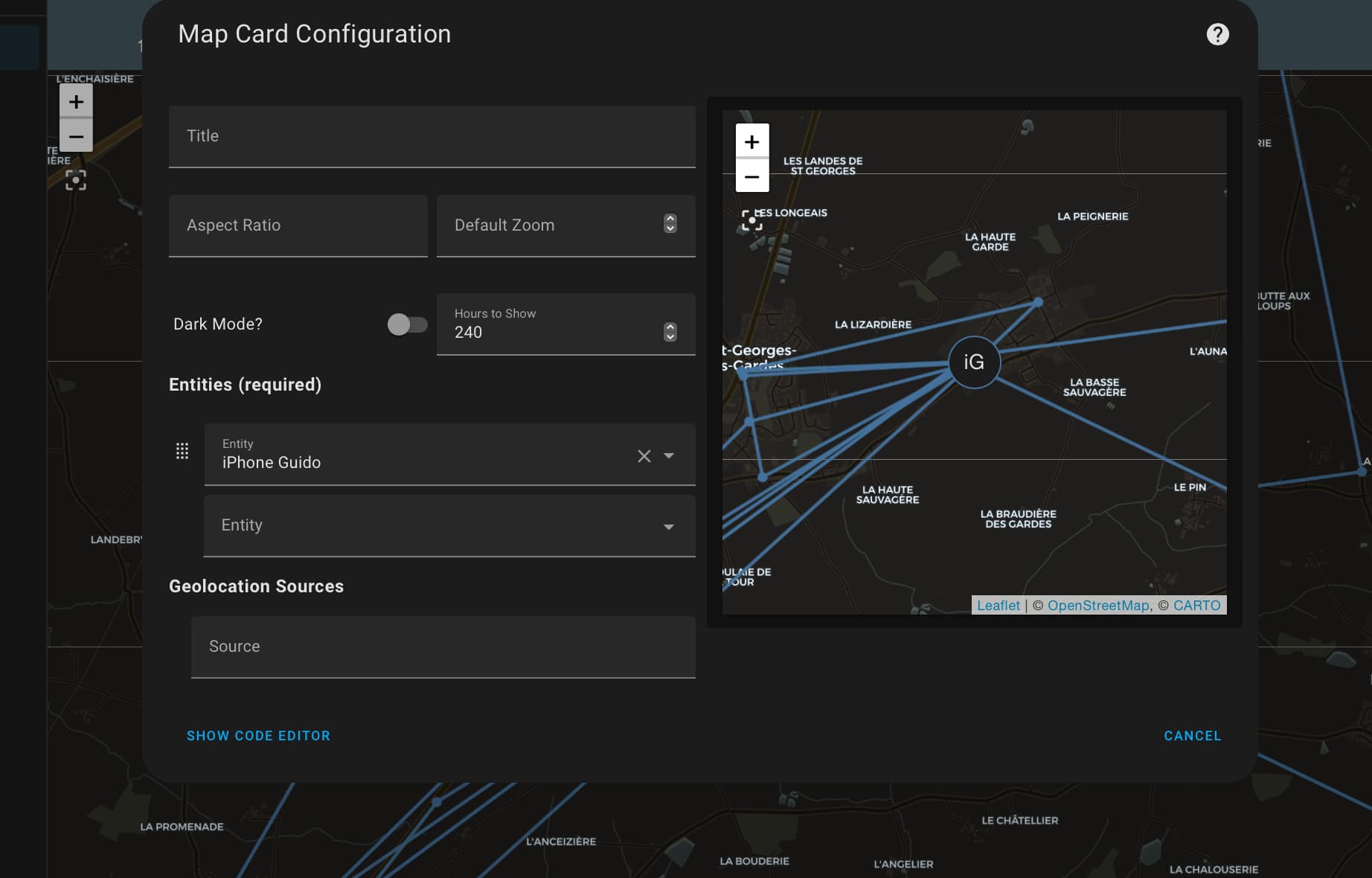Viewport: 1372px width, 878px height.
Task: Zoom in on the map preview
Action: pos(751,141)
